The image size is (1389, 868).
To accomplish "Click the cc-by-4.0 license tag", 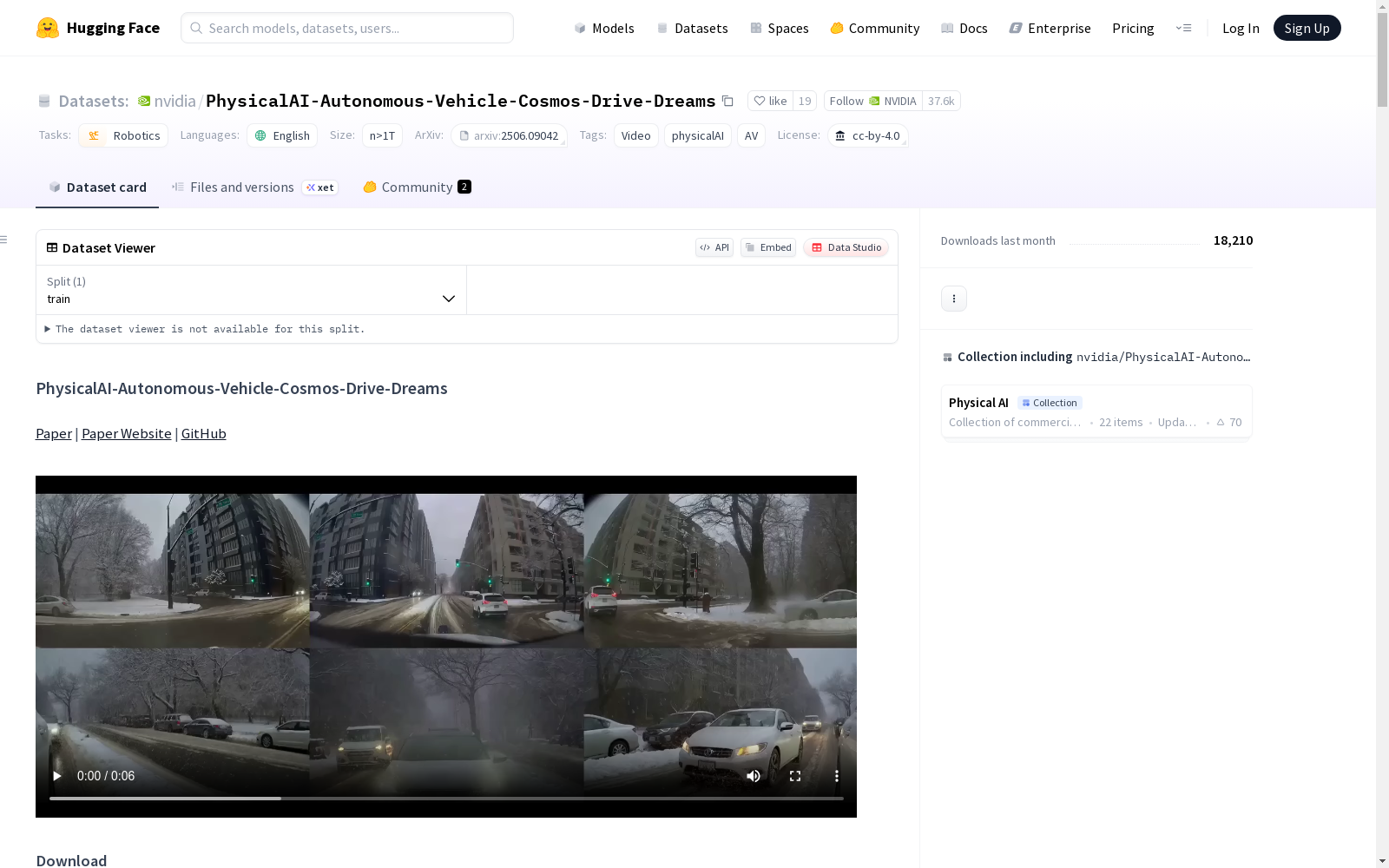I will click(868, 135).
